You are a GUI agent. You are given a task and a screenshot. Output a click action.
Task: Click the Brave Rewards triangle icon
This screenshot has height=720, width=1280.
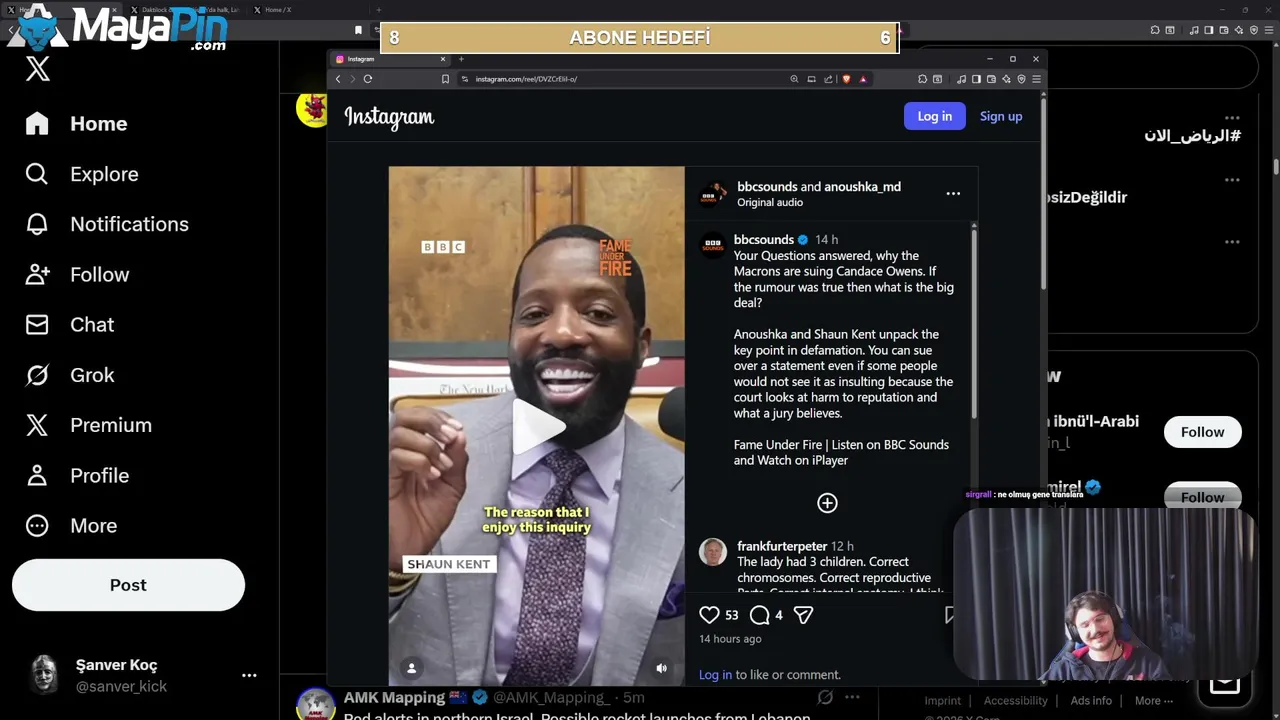click(x=863, y=79)
